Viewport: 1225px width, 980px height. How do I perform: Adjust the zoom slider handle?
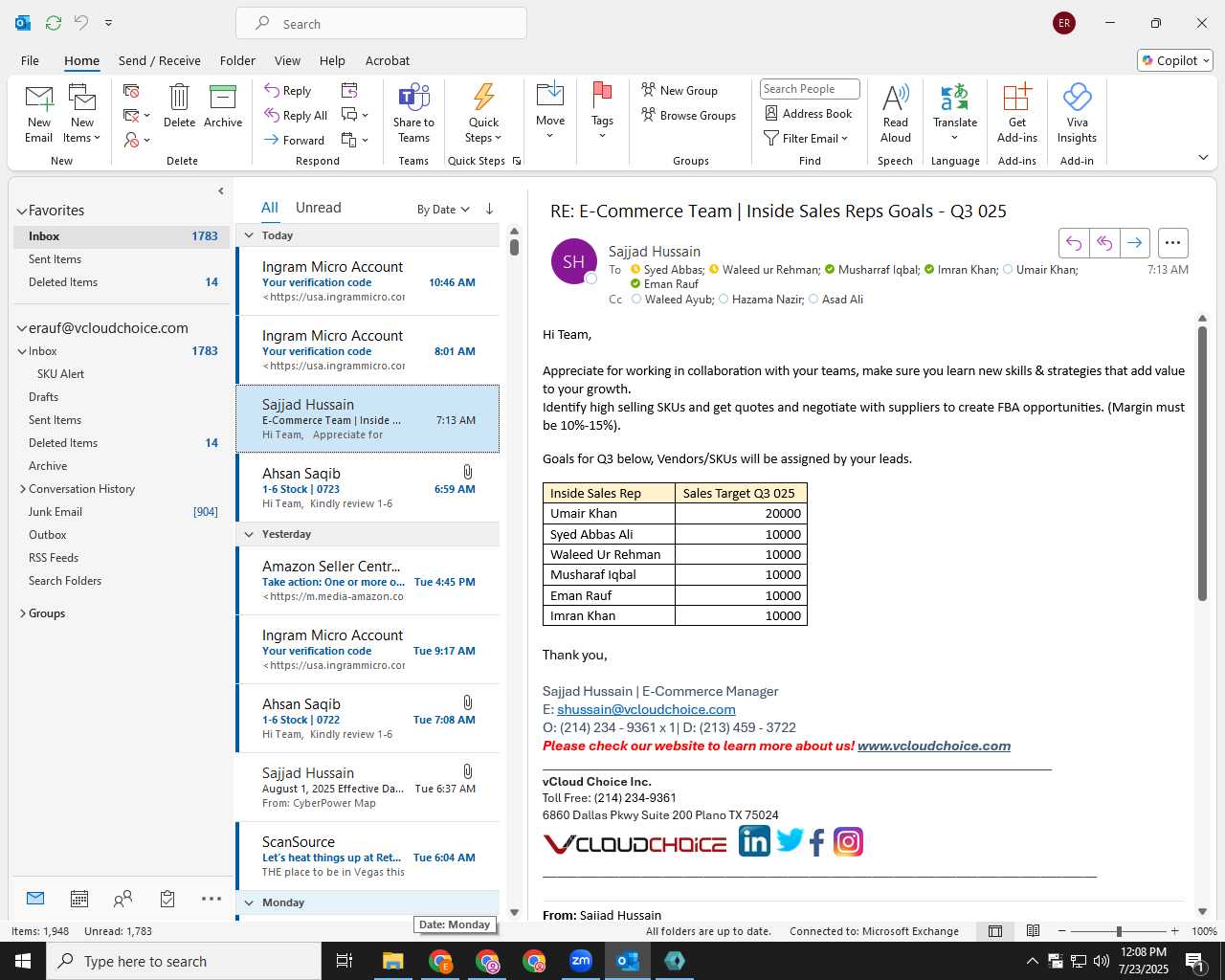point(1119,931)
